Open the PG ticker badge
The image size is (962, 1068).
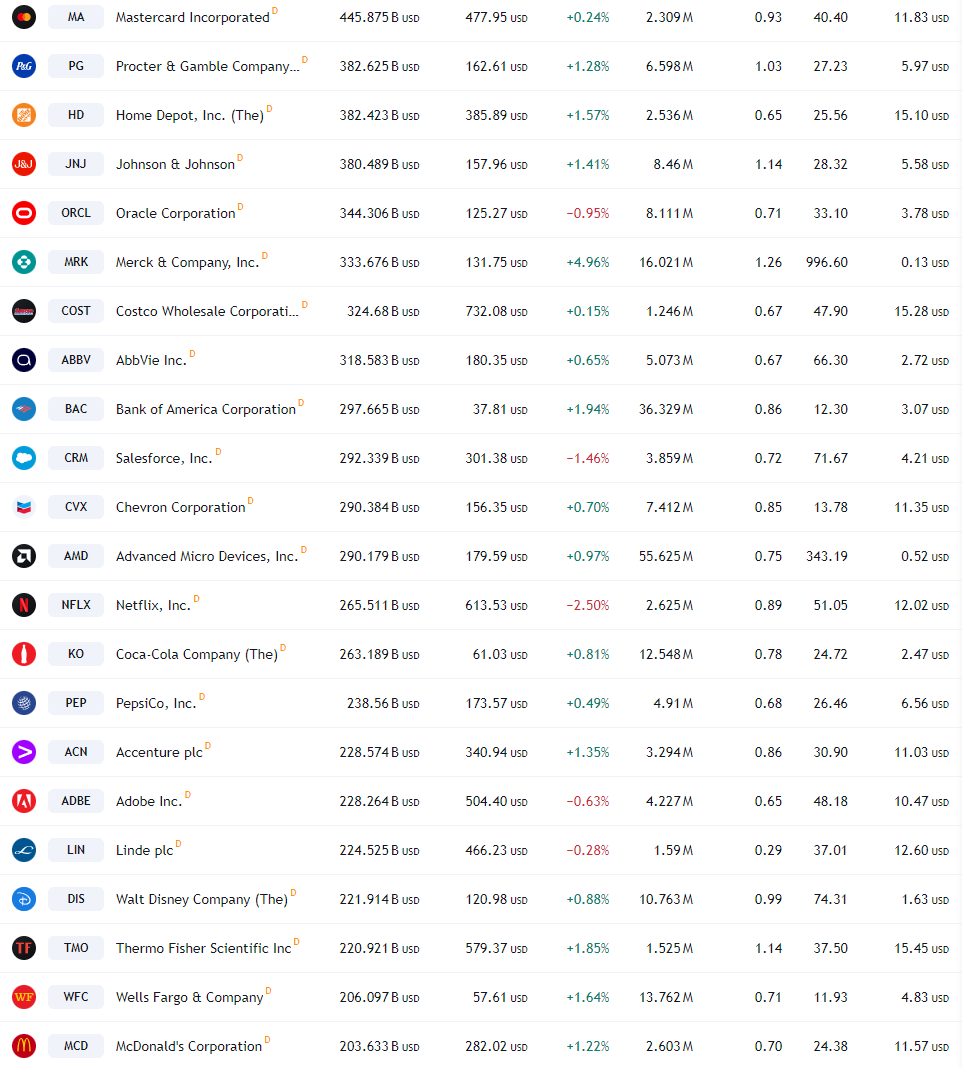(x=76, y=66)
